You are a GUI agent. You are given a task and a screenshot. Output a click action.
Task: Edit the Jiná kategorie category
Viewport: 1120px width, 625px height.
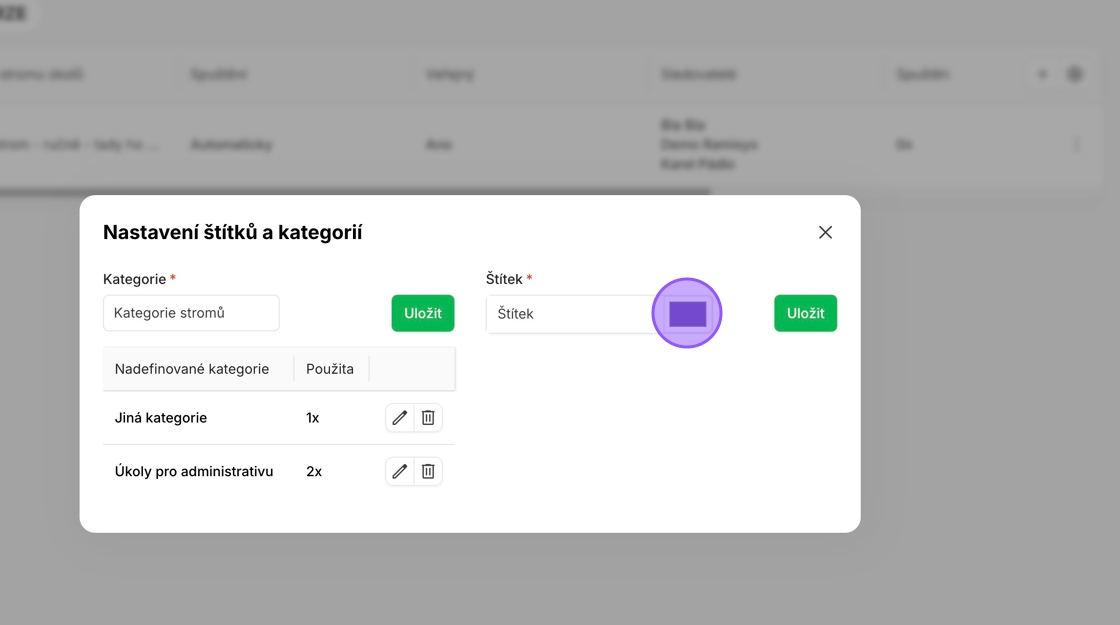[400, 418]
